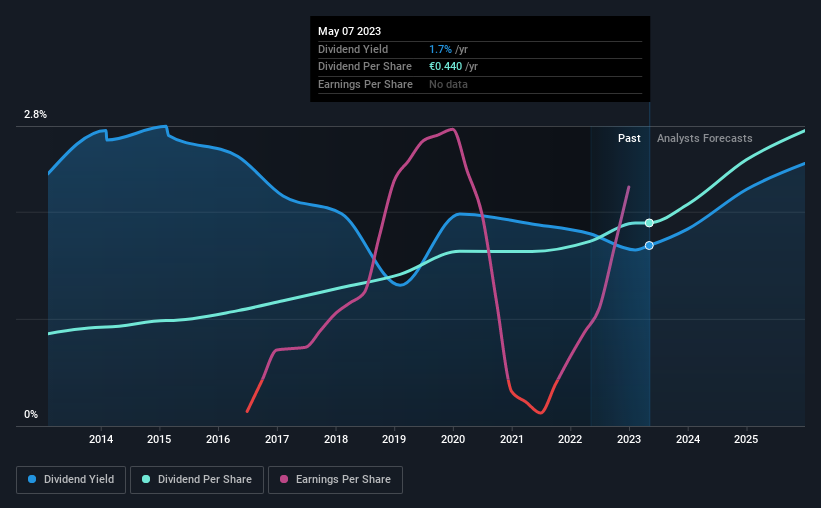The image size is (821, 508).
Task: Click the 2015 x-axis label
Action: (x=159, y=439)
